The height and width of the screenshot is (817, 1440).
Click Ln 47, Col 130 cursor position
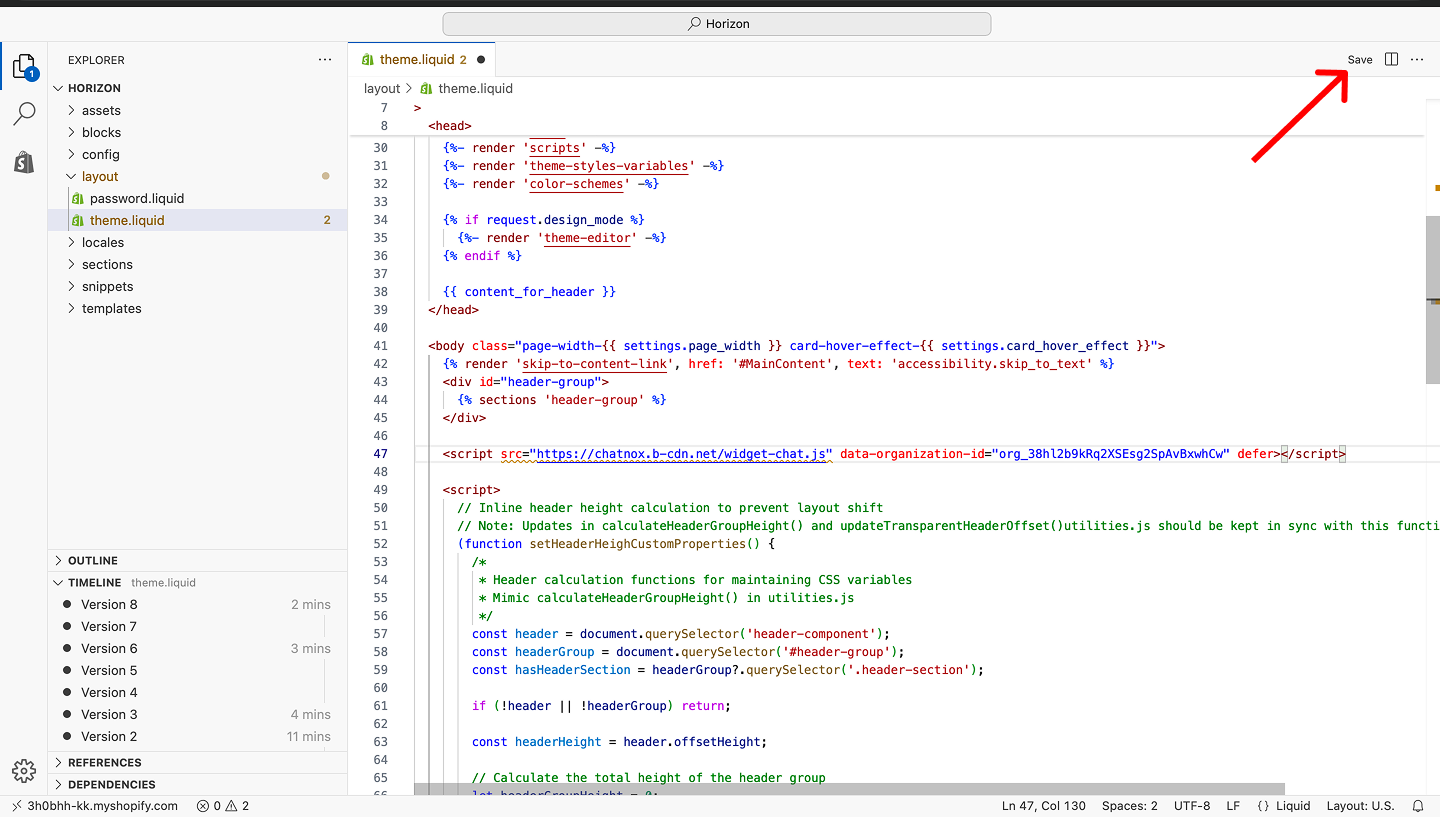[x=1043, y=806]
